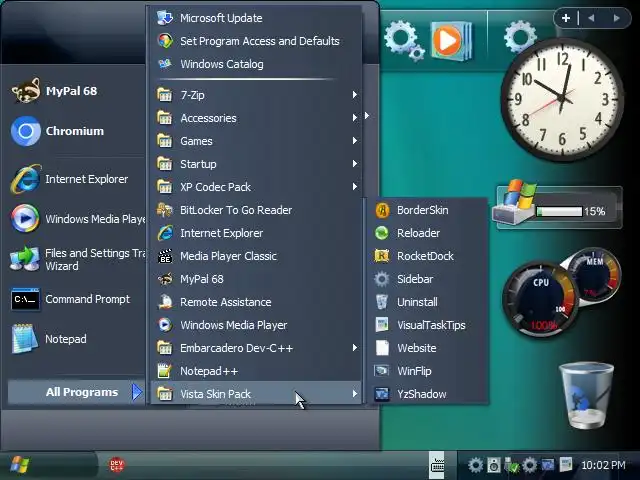The width and height of the screenshot is (640, 480).
Task: Click the taskbar clock showing 10:02 PM
Action: pyautogui.click(x=603, y=465)
